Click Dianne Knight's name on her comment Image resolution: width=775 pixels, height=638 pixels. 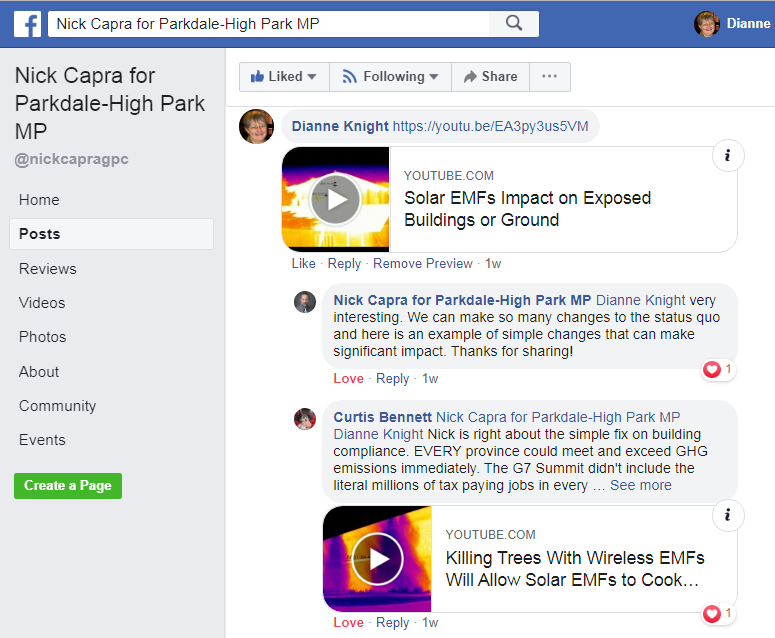[x=340, y=127]
